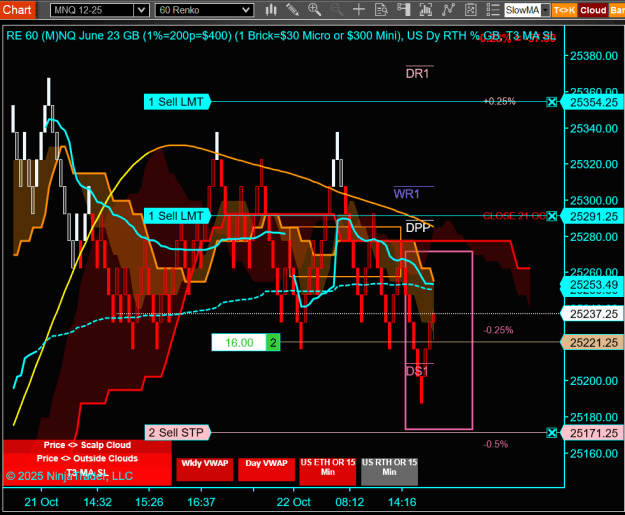The image size is (625, 515).
Task: Toggle the Chart Trader panel icon
Action: [x=403, y=10]
